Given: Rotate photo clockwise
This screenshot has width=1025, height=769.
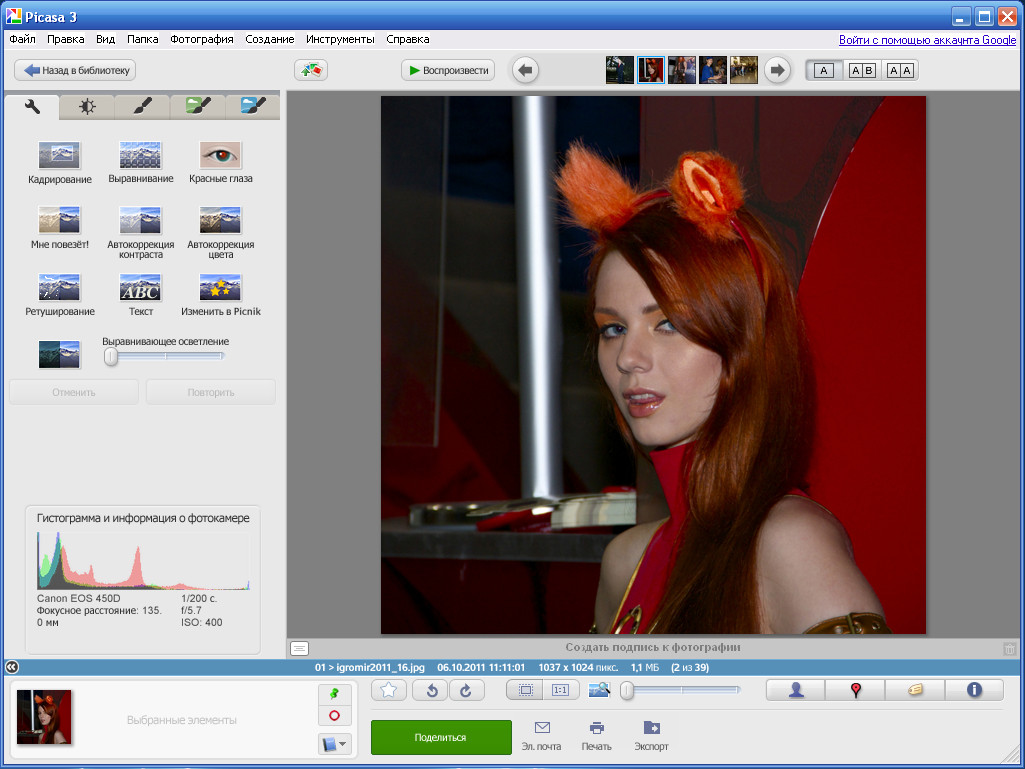Looking at the screenshot, I should 466,690.
